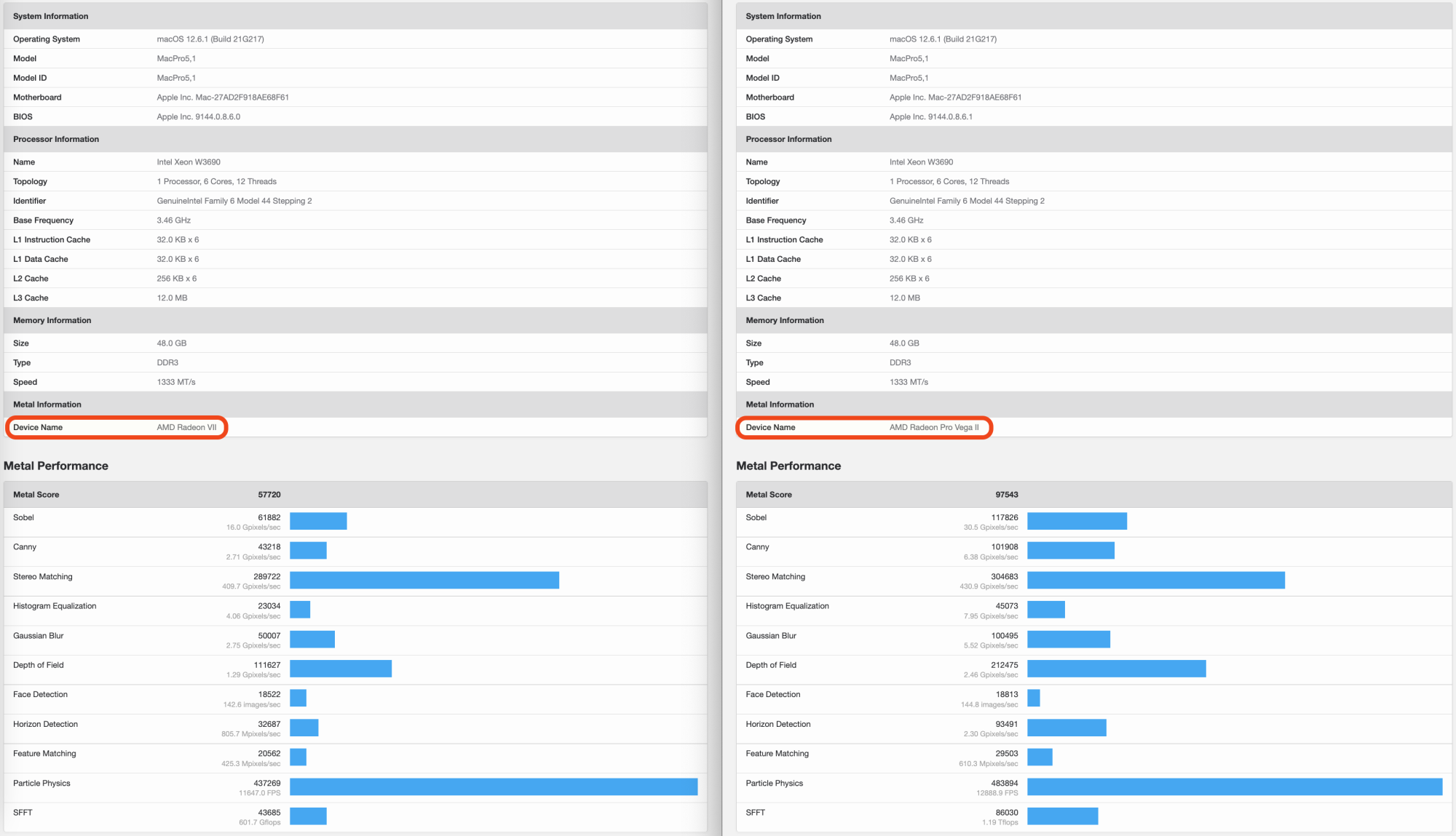
Task: Click the left Particle Physics score bar
Action: coord(493,787)
